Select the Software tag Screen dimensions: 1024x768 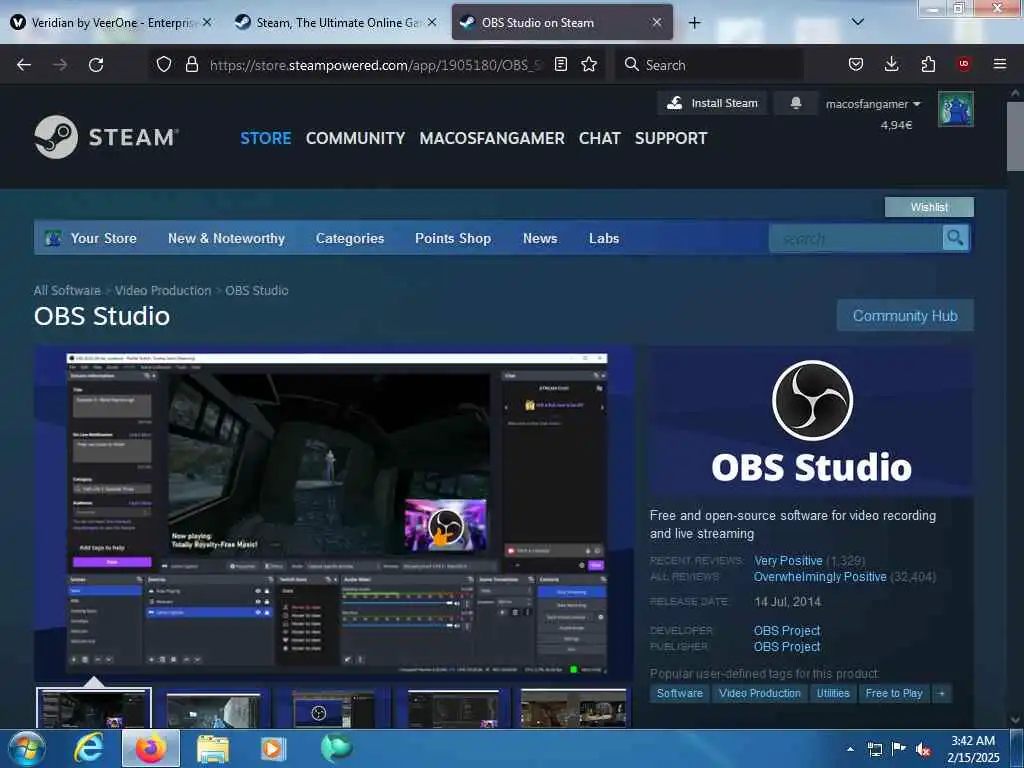pyautogui.click(x=680, y=694)
